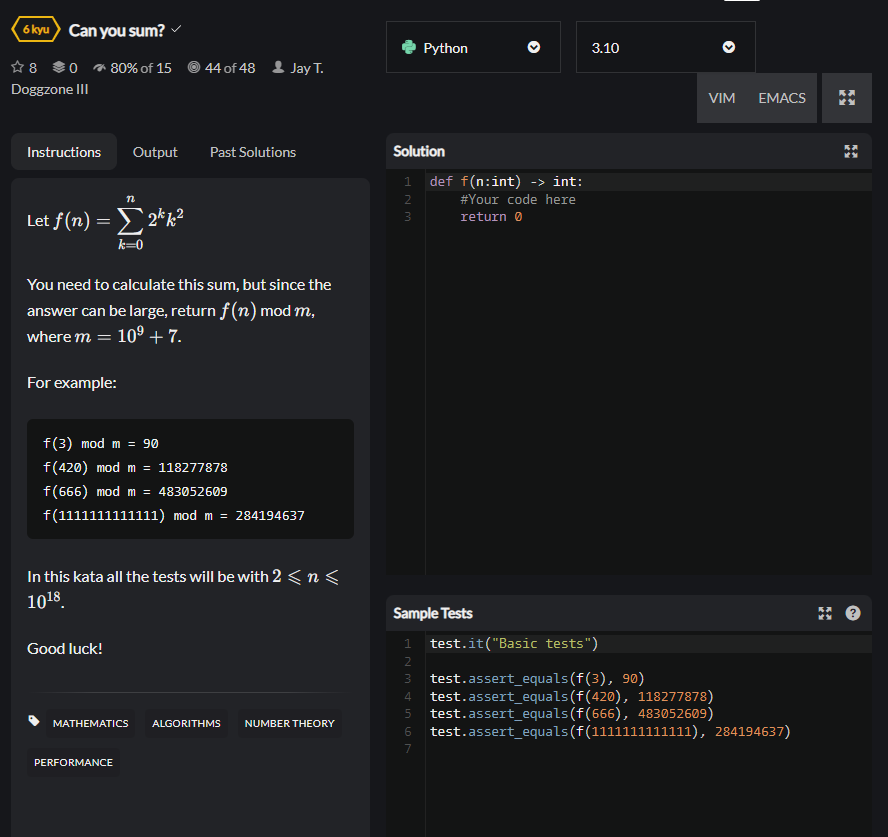Screen dimensions: 888x837
Task: Click the 6 kyu rank badge
Action: 36,29
